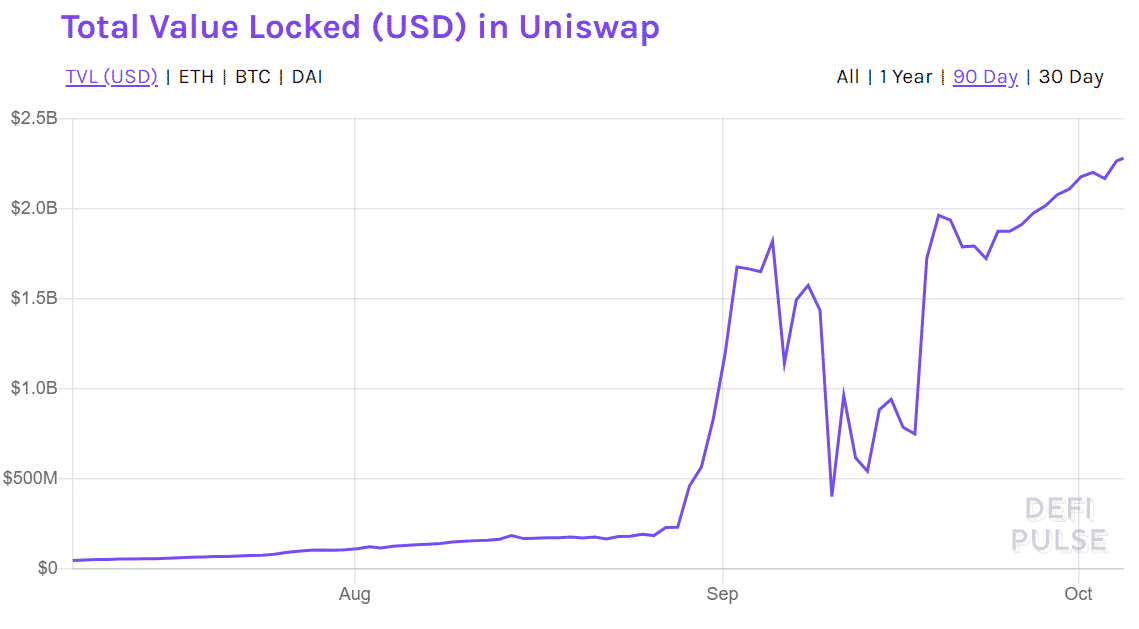This screenshot has width=1139, height=629.
Task: Click the Oct label on the x-axis
Action: [1078, 594]
